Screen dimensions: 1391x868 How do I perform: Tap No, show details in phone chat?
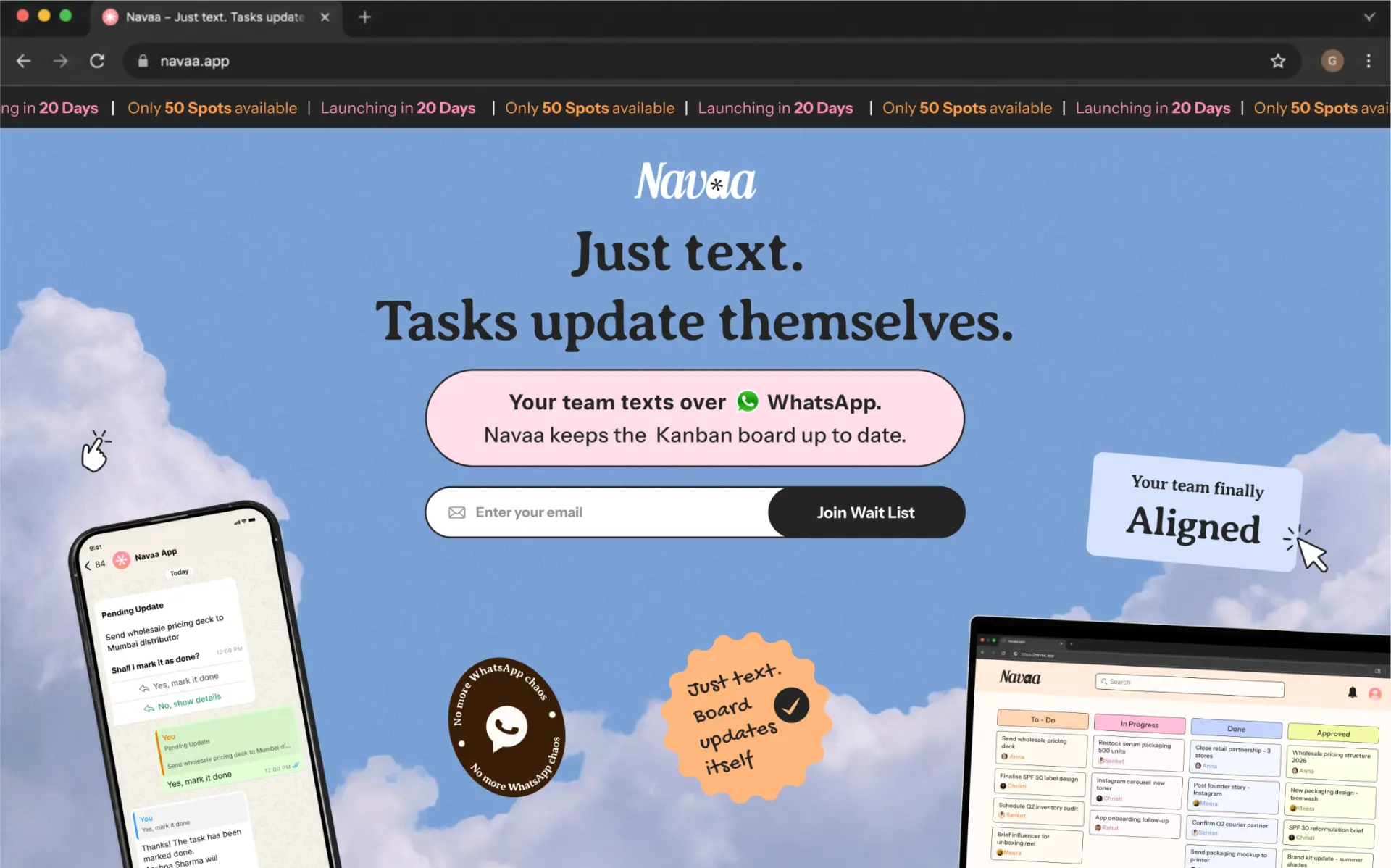183,702
